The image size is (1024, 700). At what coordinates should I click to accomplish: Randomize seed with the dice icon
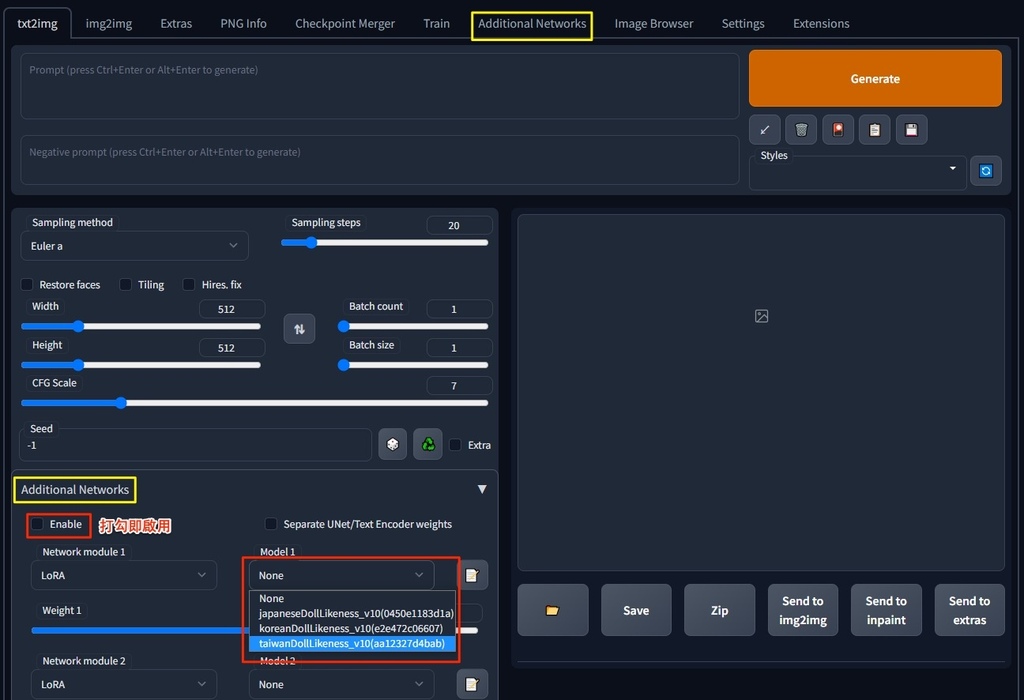pos(392,444)
